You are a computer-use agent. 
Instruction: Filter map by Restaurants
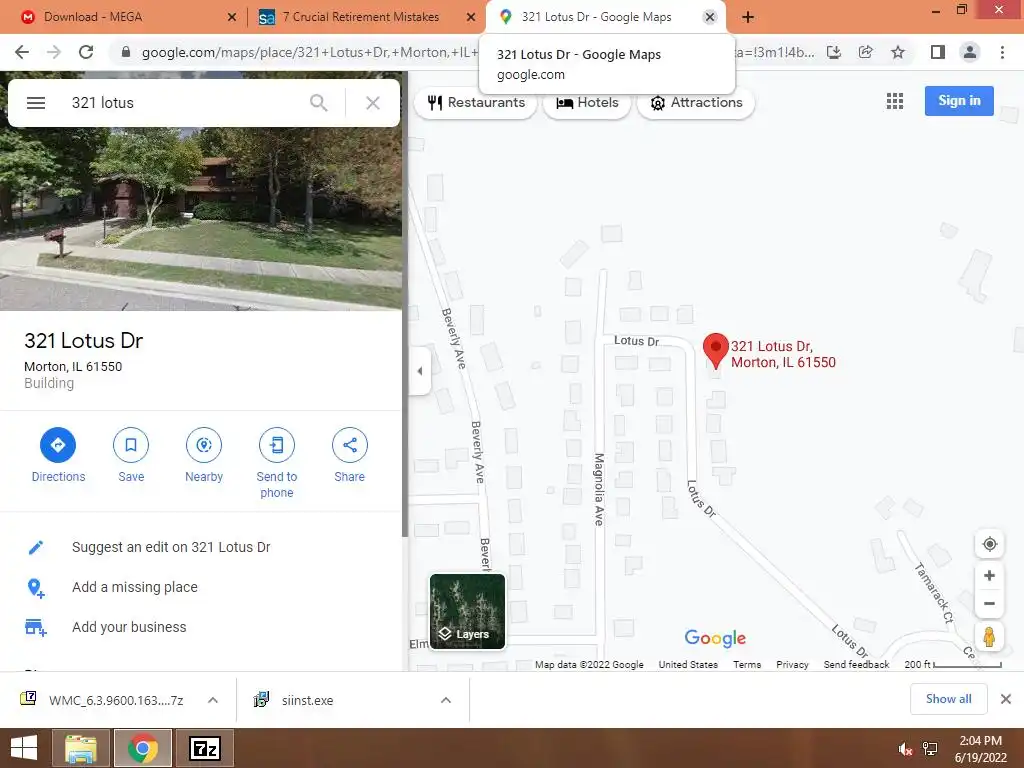click(476, 103)
